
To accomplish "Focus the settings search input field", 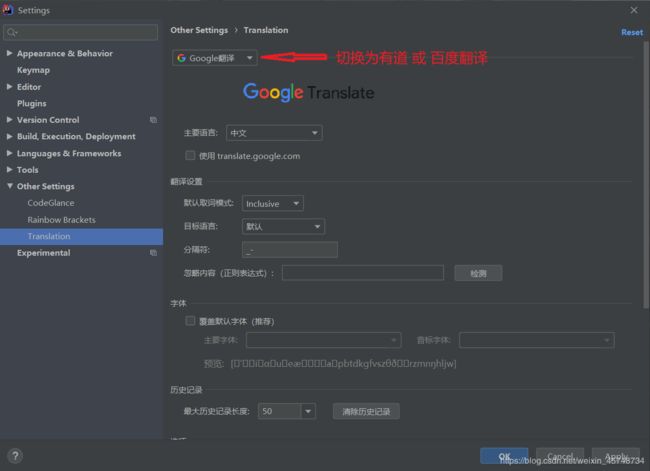I will [80, 32].
